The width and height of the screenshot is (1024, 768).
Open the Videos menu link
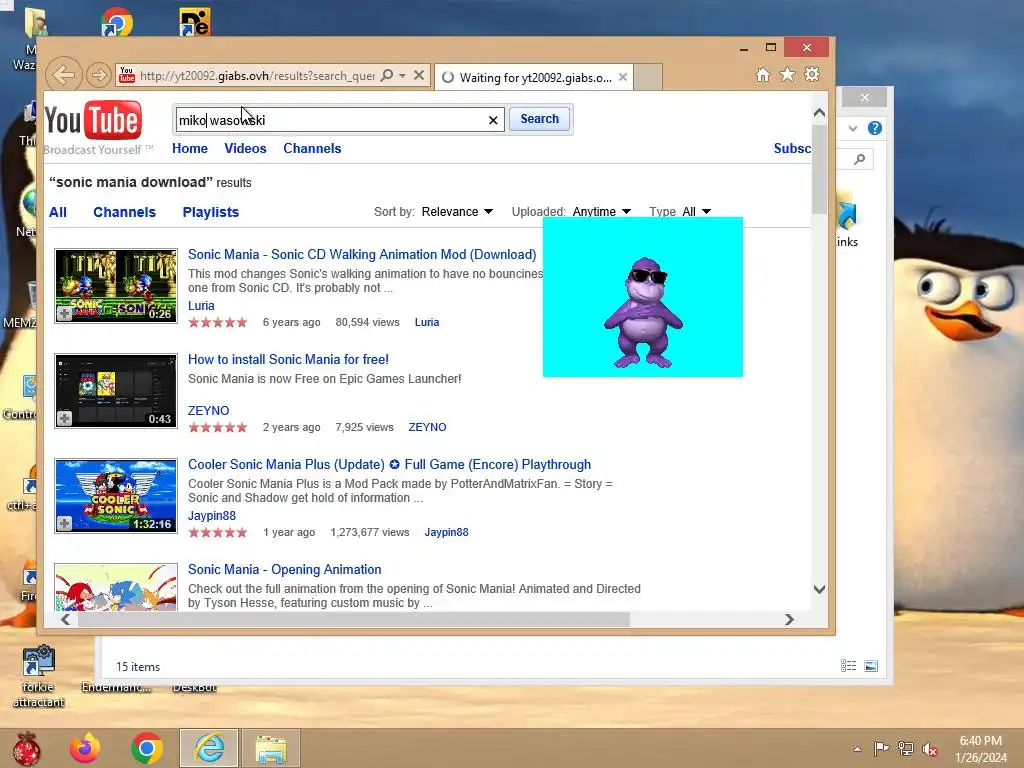(246, 148)
